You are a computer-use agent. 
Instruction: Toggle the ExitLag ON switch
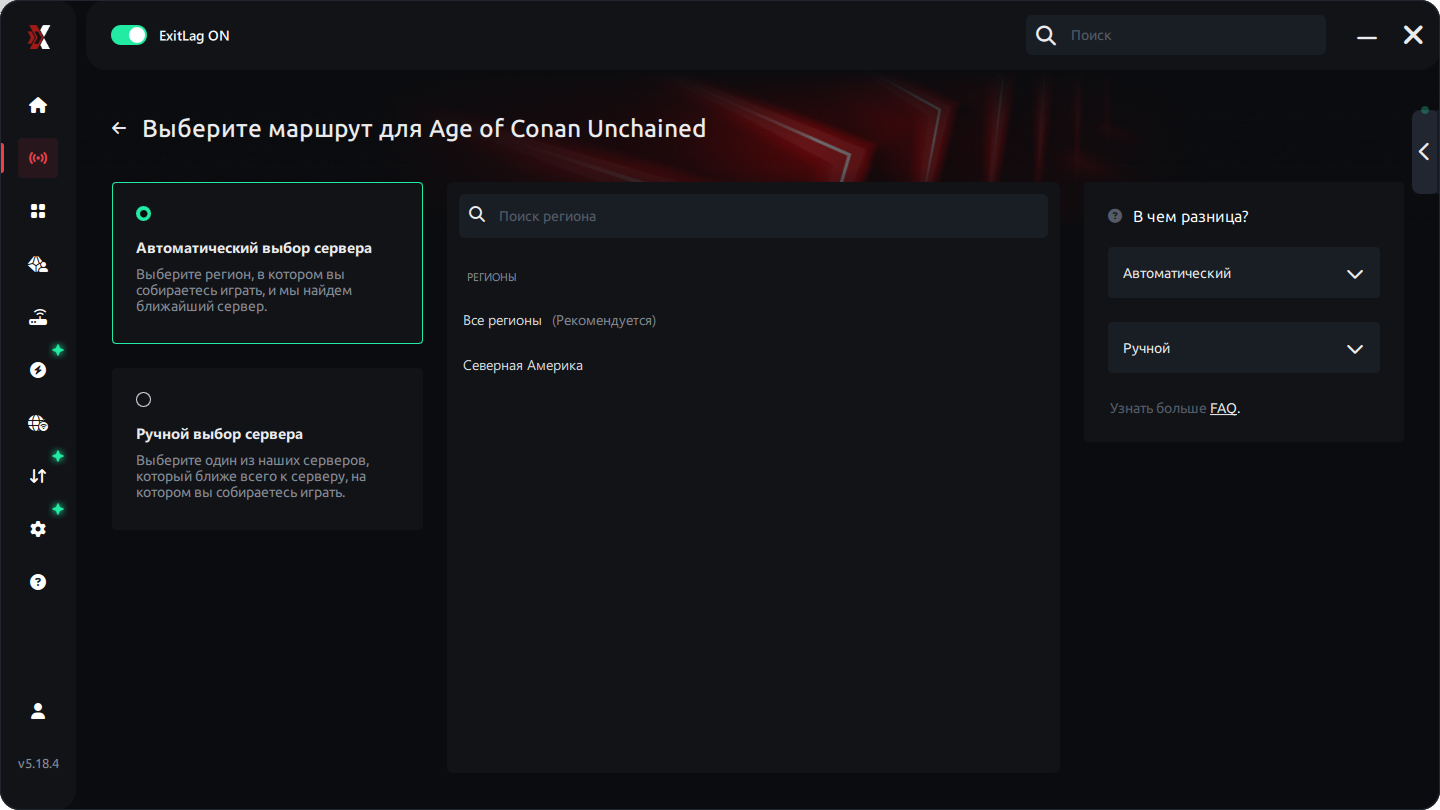(129, 35)
